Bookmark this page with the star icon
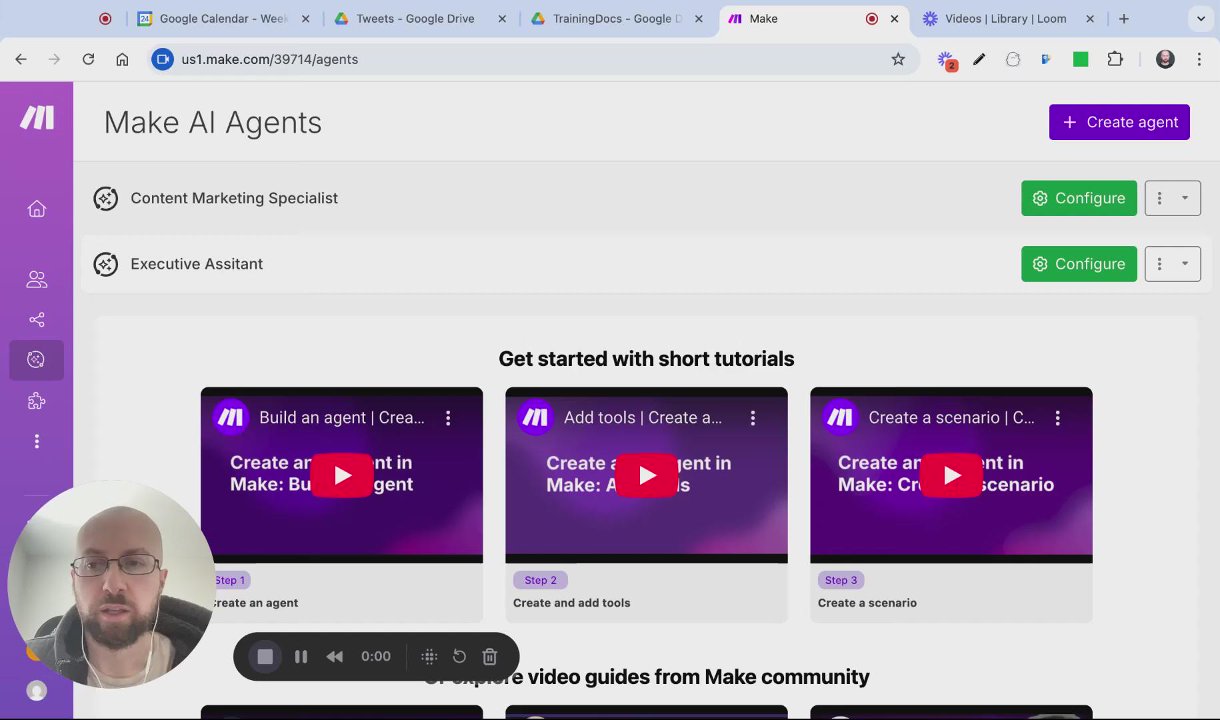 (898, 59)
